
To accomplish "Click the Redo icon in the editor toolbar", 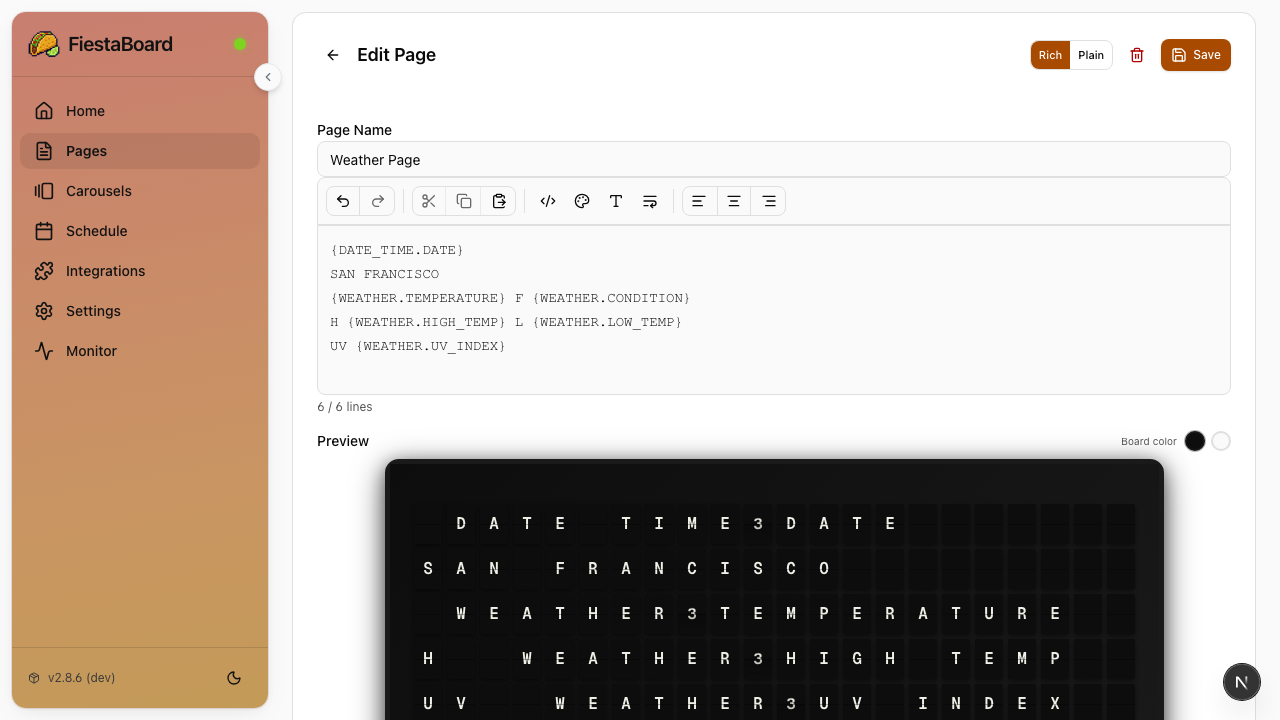I will coord(377,201).
